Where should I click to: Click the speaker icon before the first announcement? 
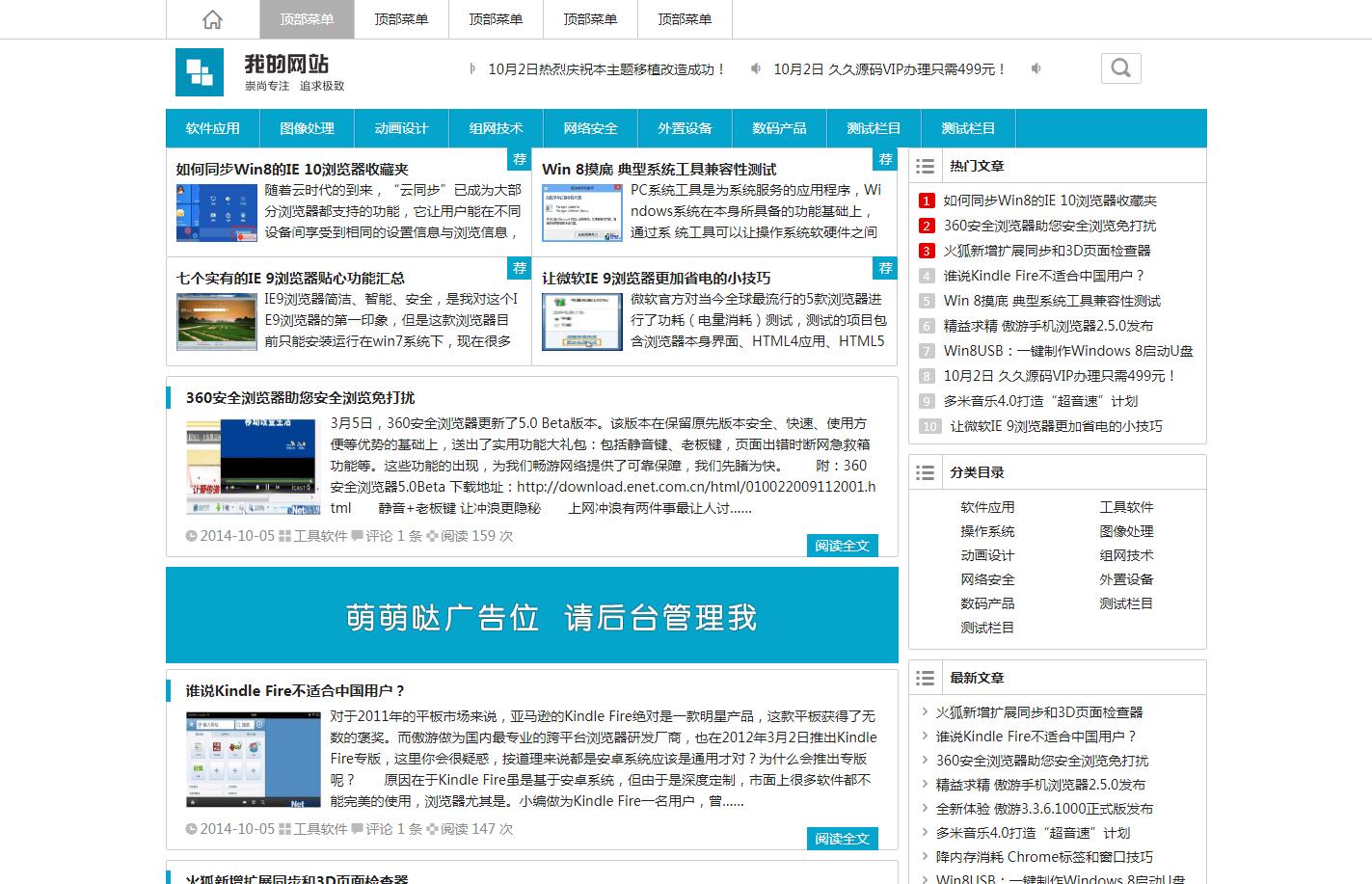pos(471,68)
